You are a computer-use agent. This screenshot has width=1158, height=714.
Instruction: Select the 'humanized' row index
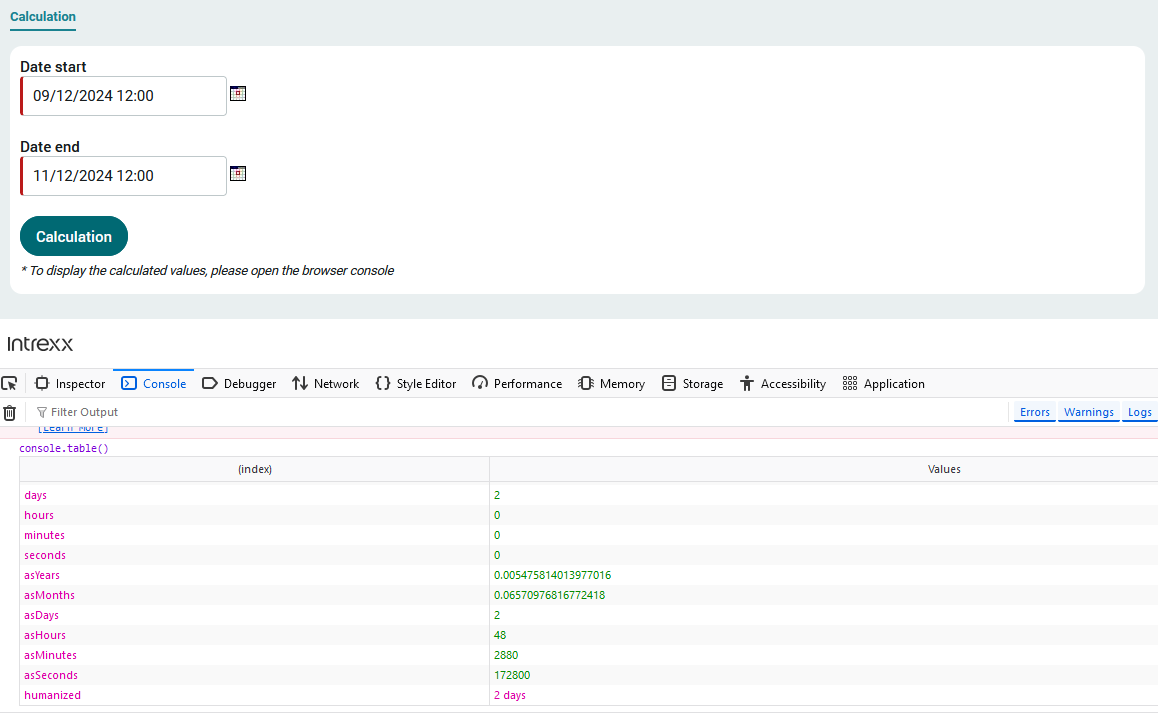tap(52, 694)
